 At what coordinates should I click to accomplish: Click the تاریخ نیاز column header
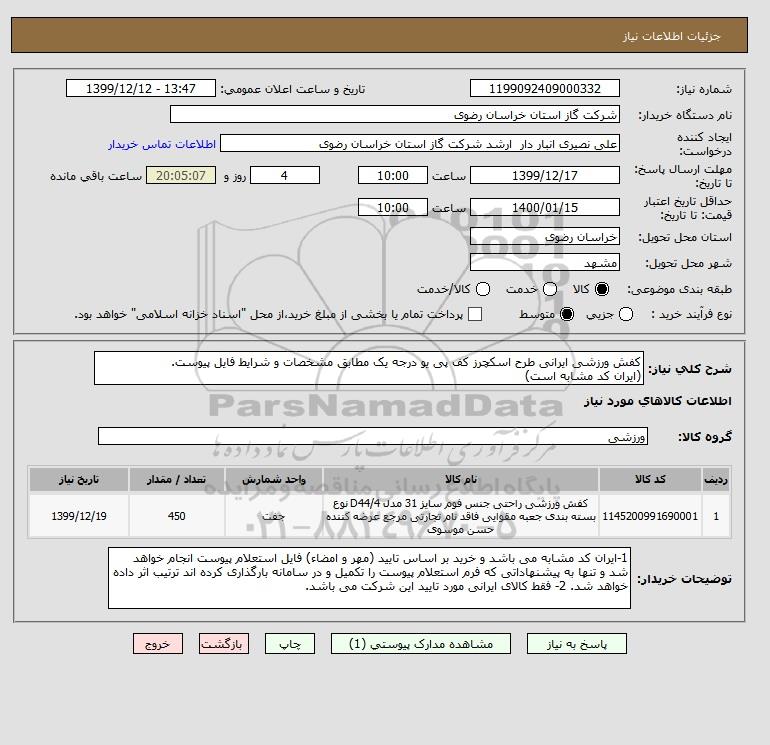click(x=79, y=479)
